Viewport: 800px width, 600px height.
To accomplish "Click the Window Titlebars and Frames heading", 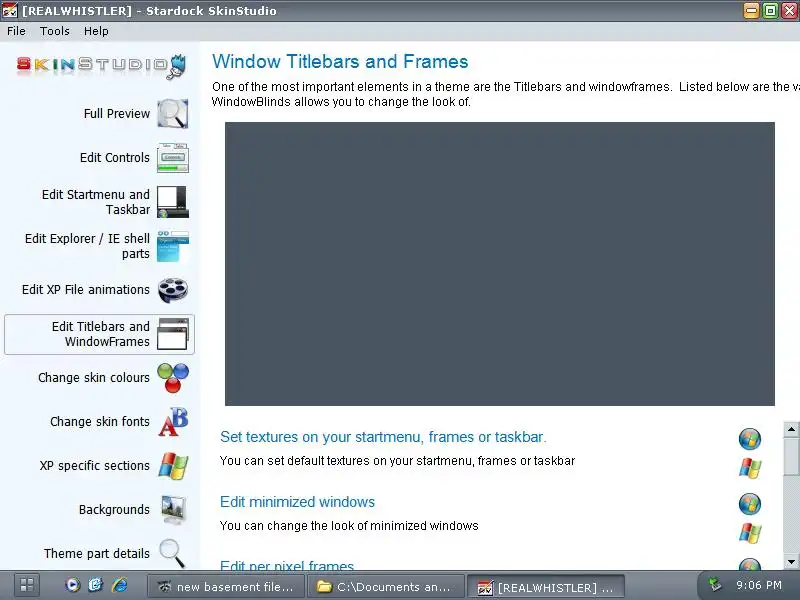I will point(340,62).
